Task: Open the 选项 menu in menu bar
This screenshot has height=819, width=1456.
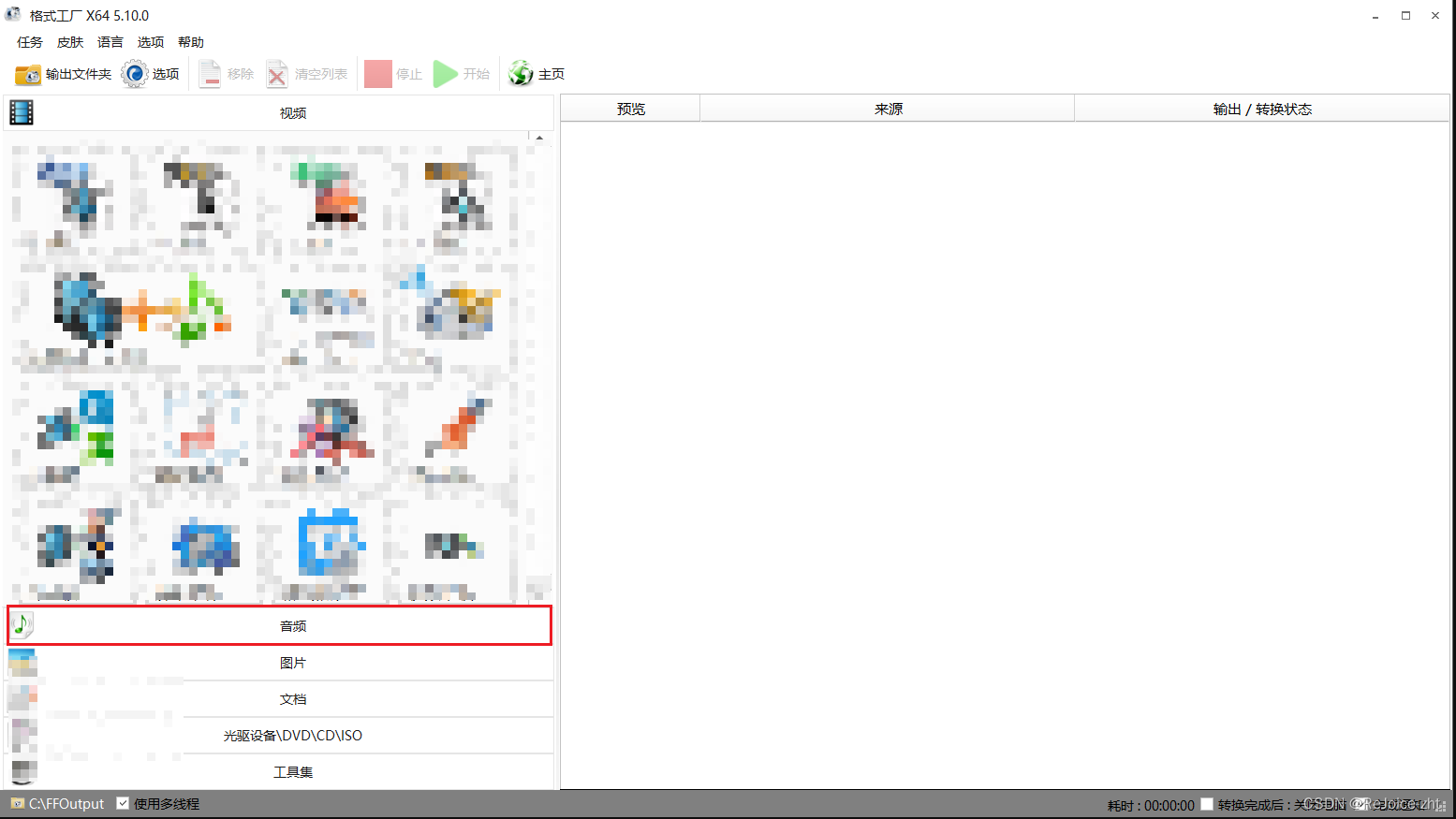Action: point(151,42)
